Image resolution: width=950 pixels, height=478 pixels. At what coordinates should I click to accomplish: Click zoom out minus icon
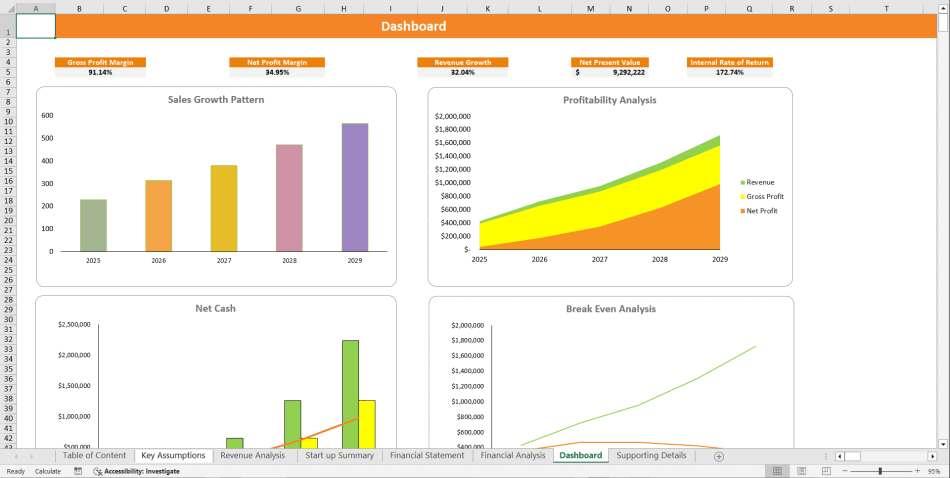(x=844, y=470)
